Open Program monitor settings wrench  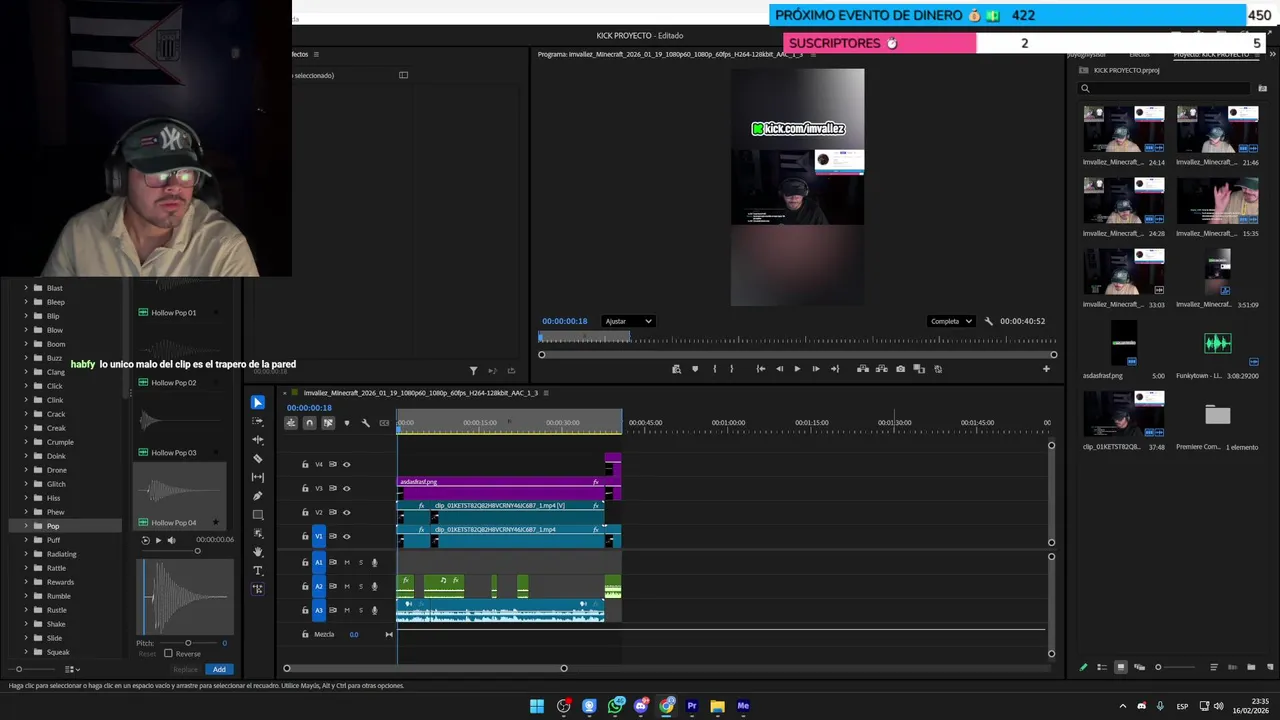point(988,321)
